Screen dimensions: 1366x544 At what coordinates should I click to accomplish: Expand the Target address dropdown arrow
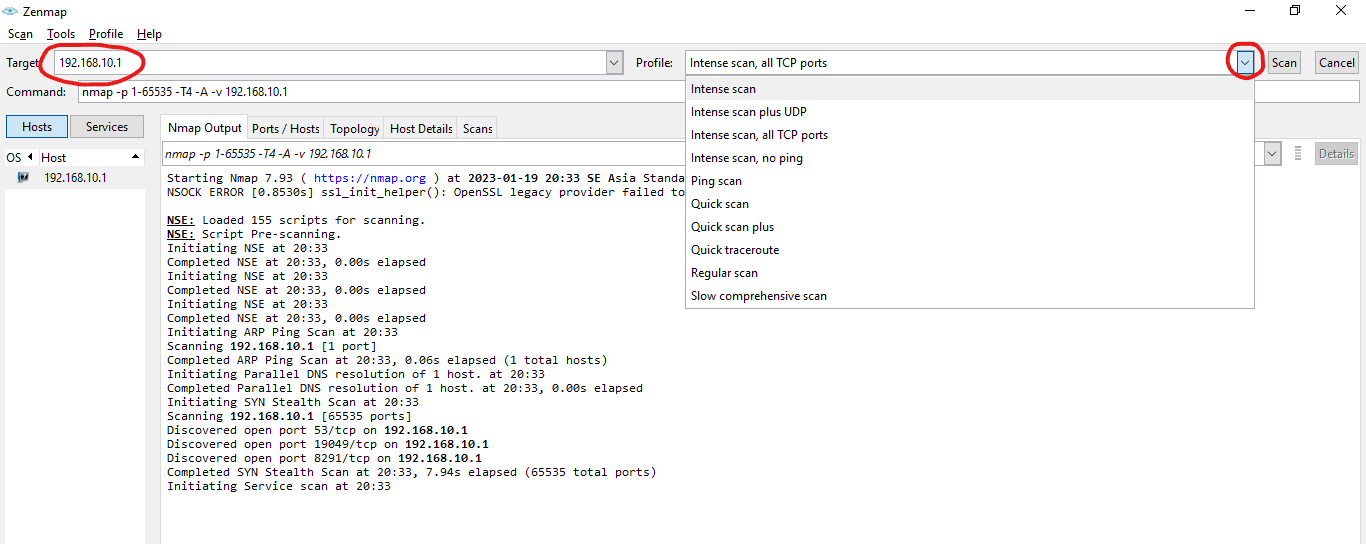(614, 63)
